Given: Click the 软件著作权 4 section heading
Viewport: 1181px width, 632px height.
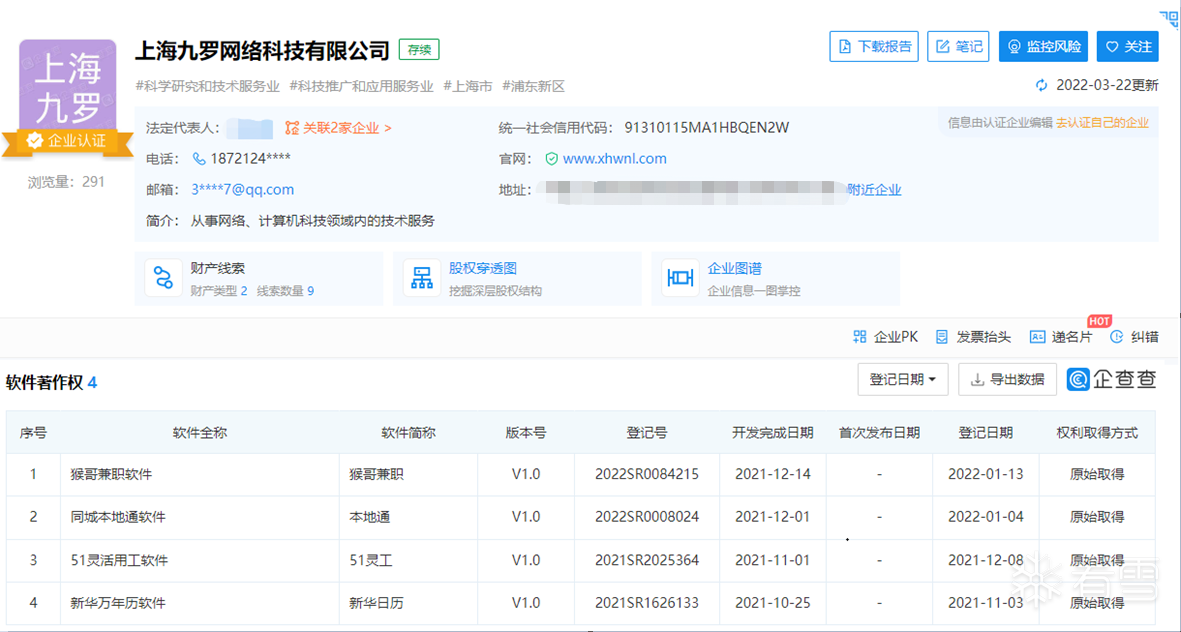Looking at the screenshot, I should (x=51, y=383).
